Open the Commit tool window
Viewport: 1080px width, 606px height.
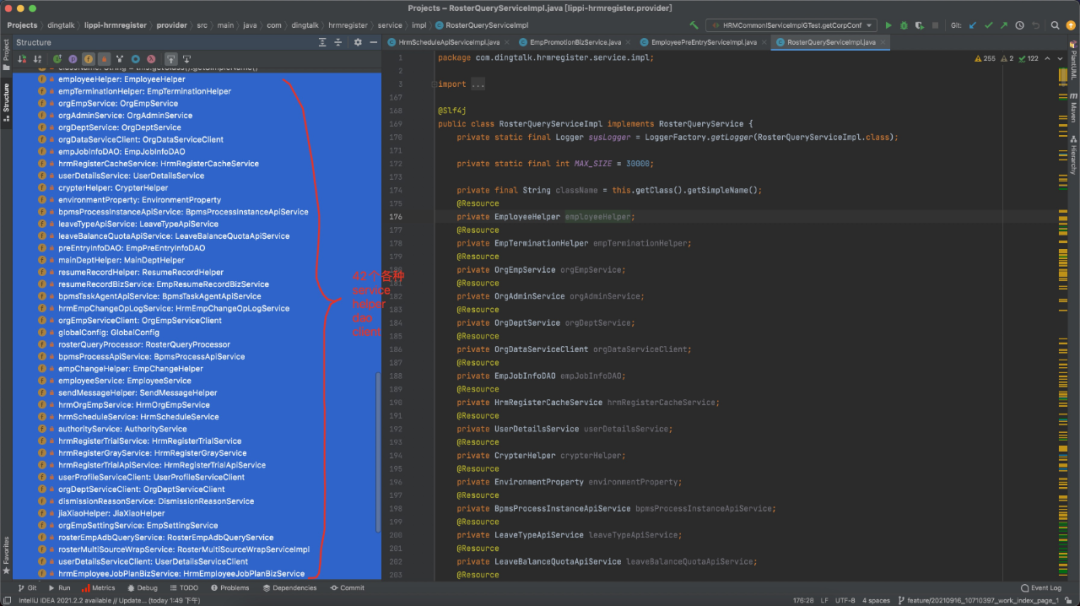tap(347, 588)
